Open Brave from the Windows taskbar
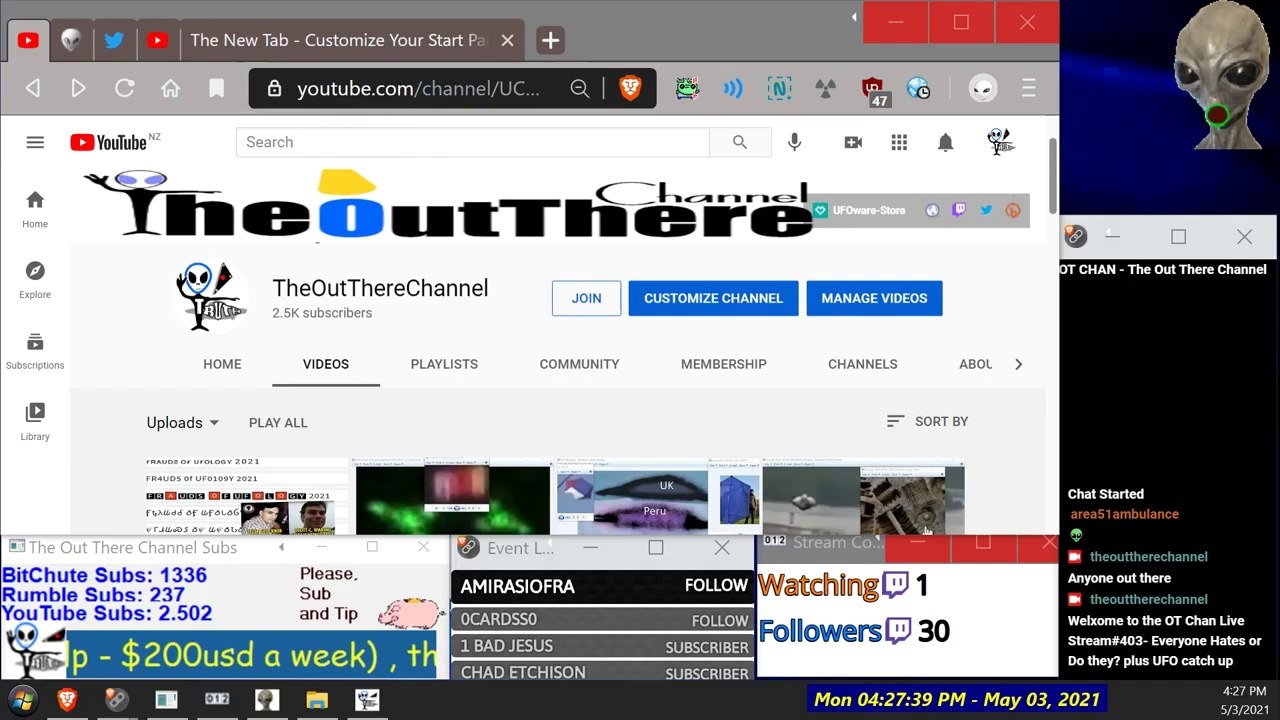Screen dimensions: 1280x720 pos(69,699)
